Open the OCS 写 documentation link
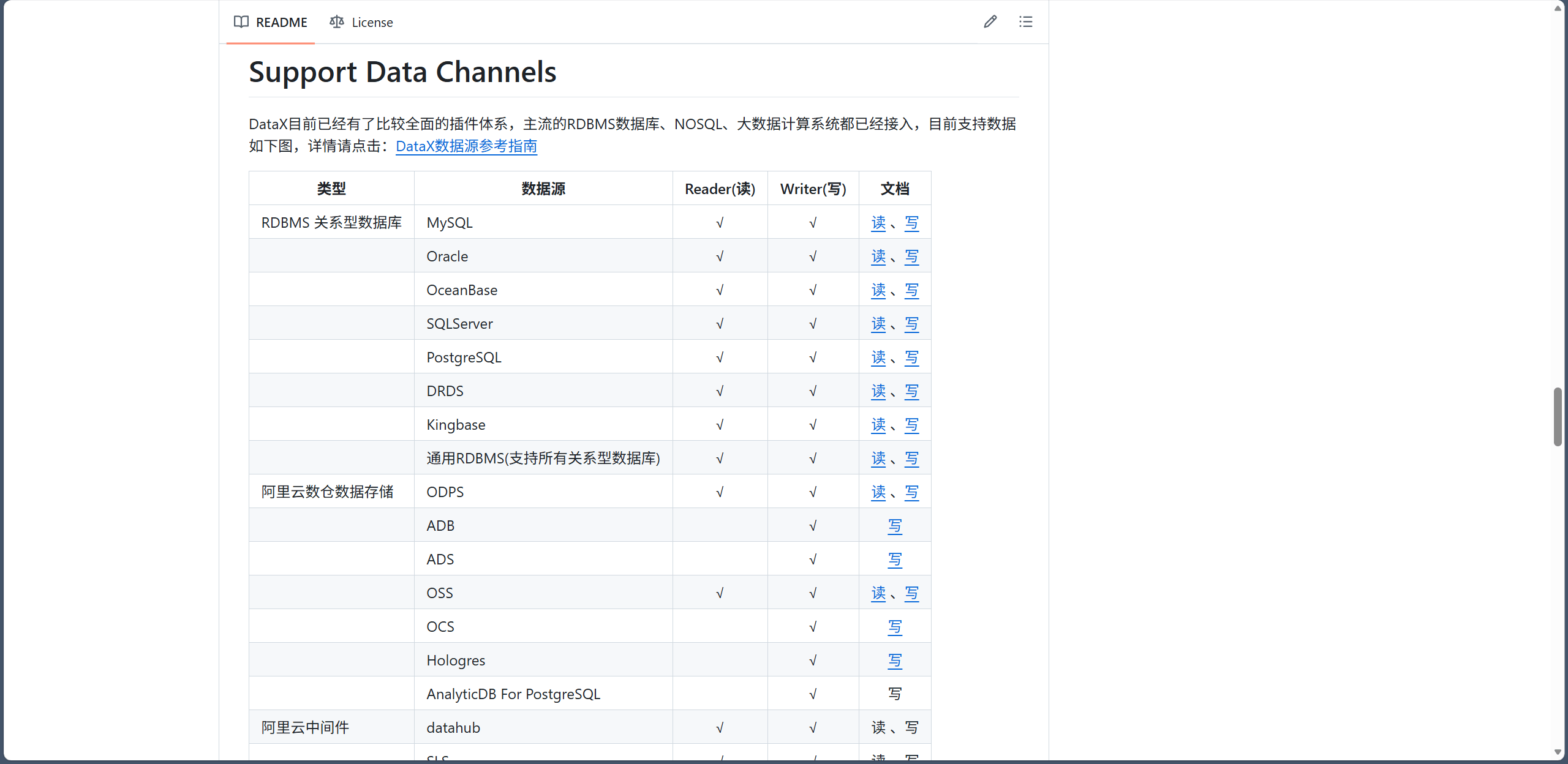 [x=895, y=627]
